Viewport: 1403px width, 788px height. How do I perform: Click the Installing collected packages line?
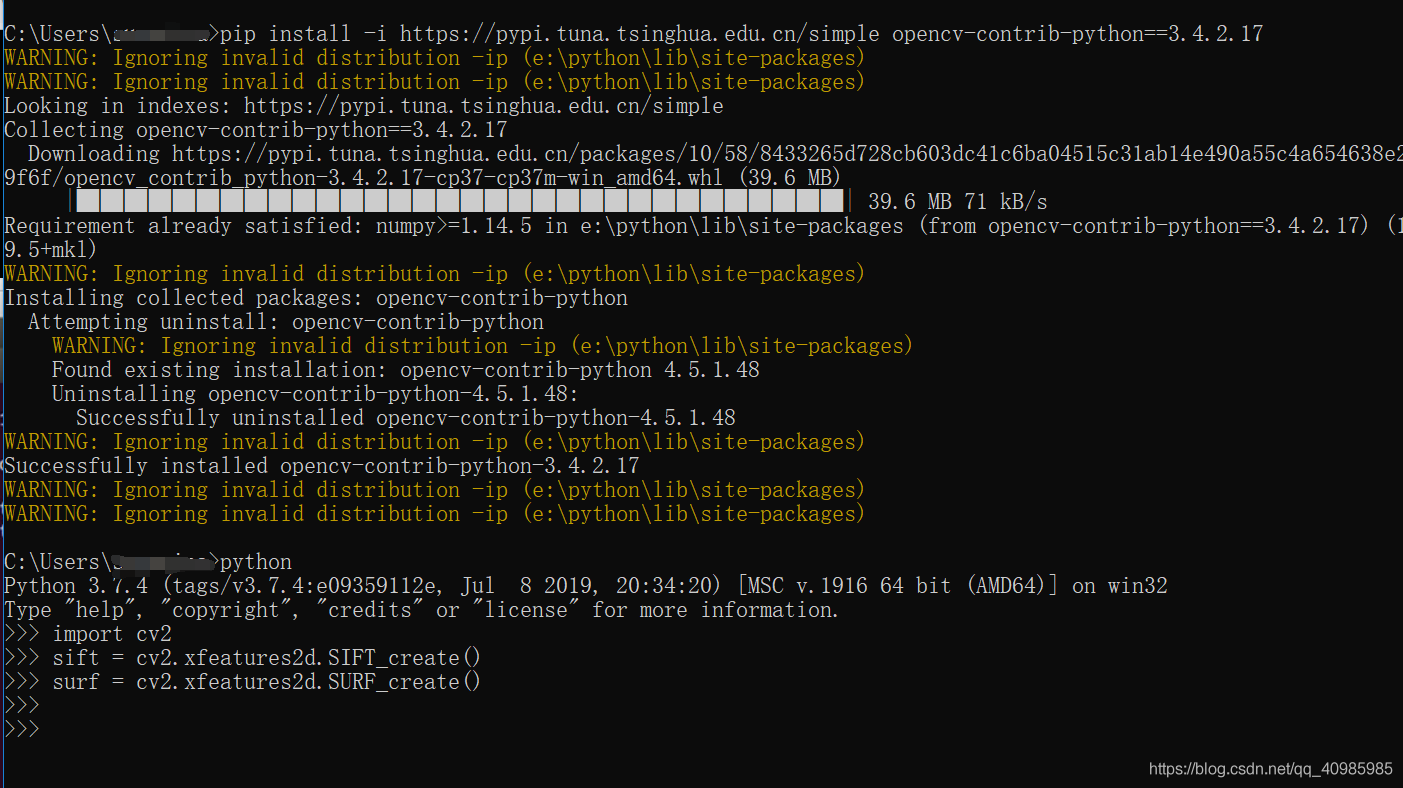coord(316,297)
